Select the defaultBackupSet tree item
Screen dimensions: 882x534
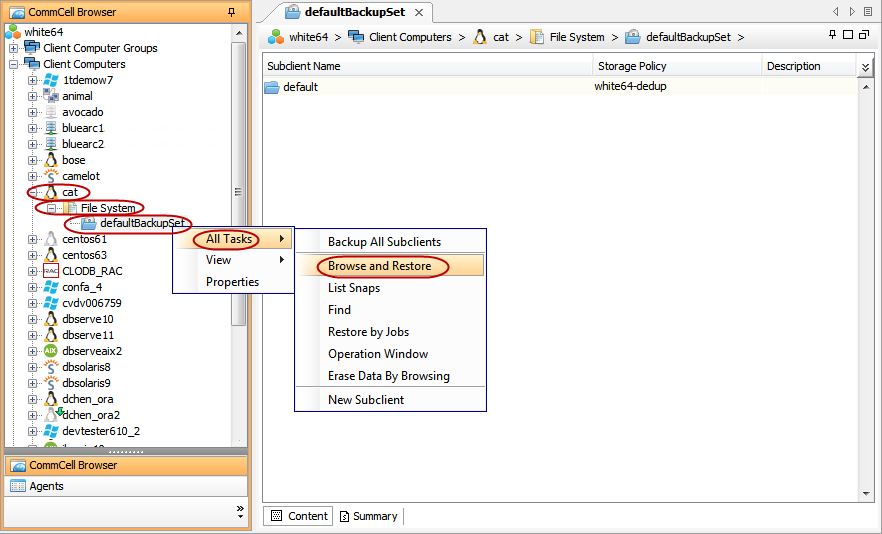click(142, 223)
